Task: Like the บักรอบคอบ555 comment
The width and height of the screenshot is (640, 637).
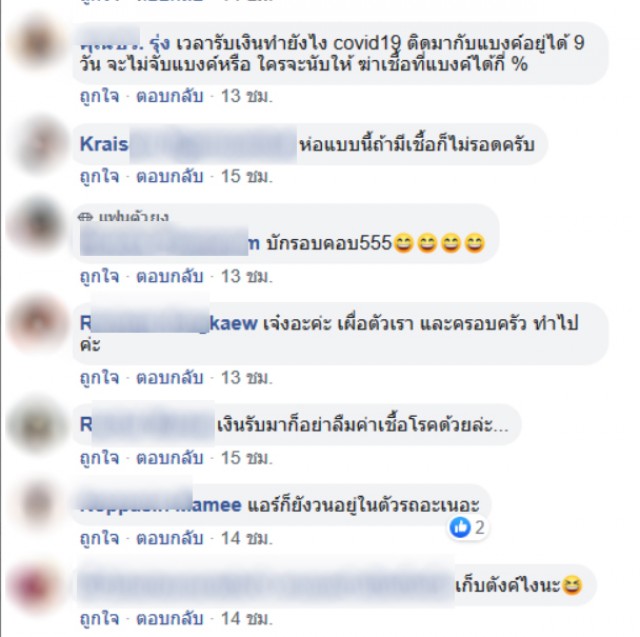Action: [x=100, y=276]
